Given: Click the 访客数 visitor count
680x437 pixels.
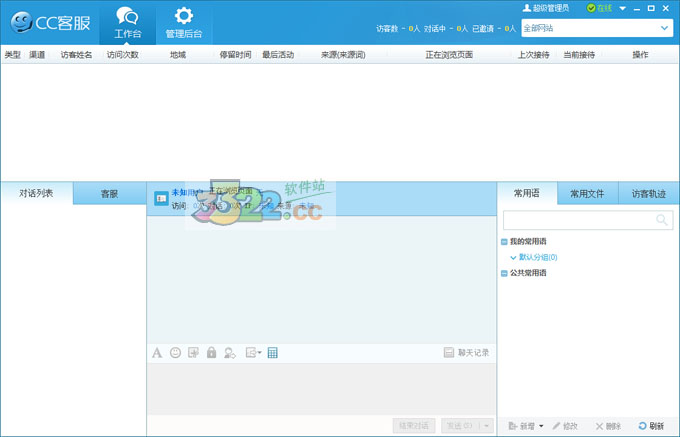Looking at the screenshot, I should click(398, 29).
